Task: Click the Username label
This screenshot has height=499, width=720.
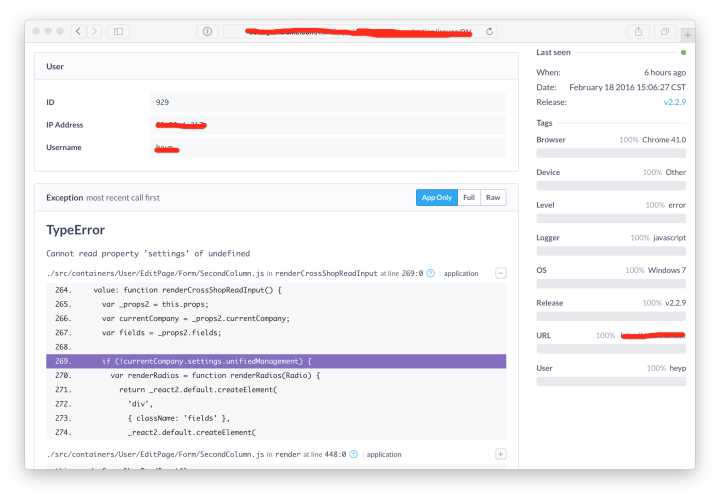Action: (x=64, y=147)
